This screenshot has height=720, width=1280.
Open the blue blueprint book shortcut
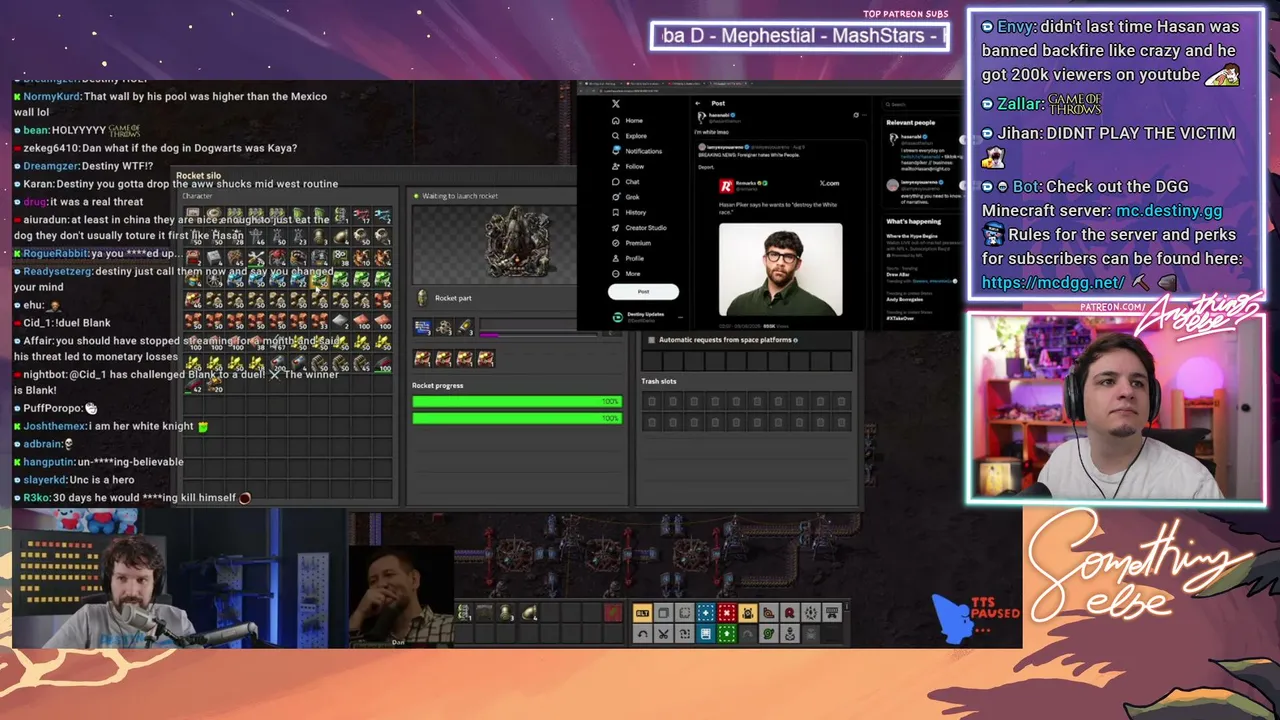(x=706, y=634)
